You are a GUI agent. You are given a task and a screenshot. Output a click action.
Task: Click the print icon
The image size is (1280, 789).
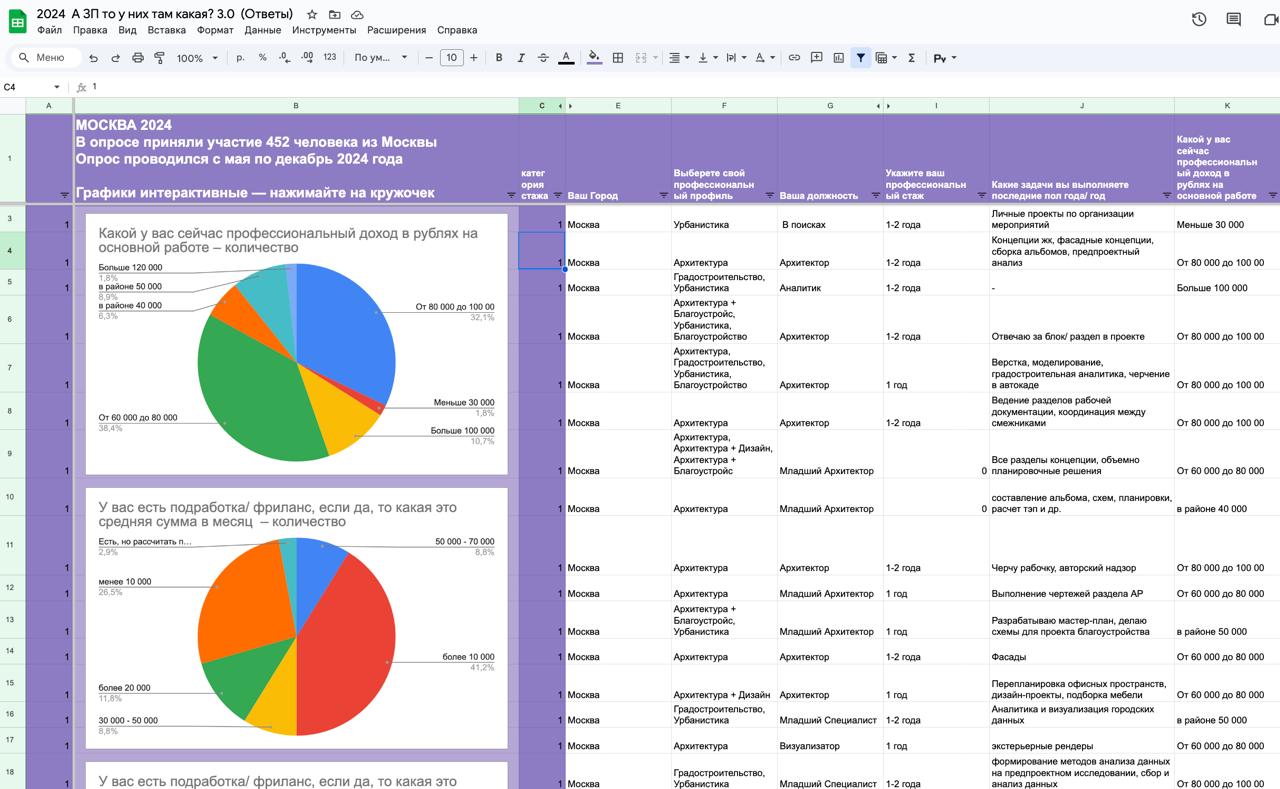138,58
